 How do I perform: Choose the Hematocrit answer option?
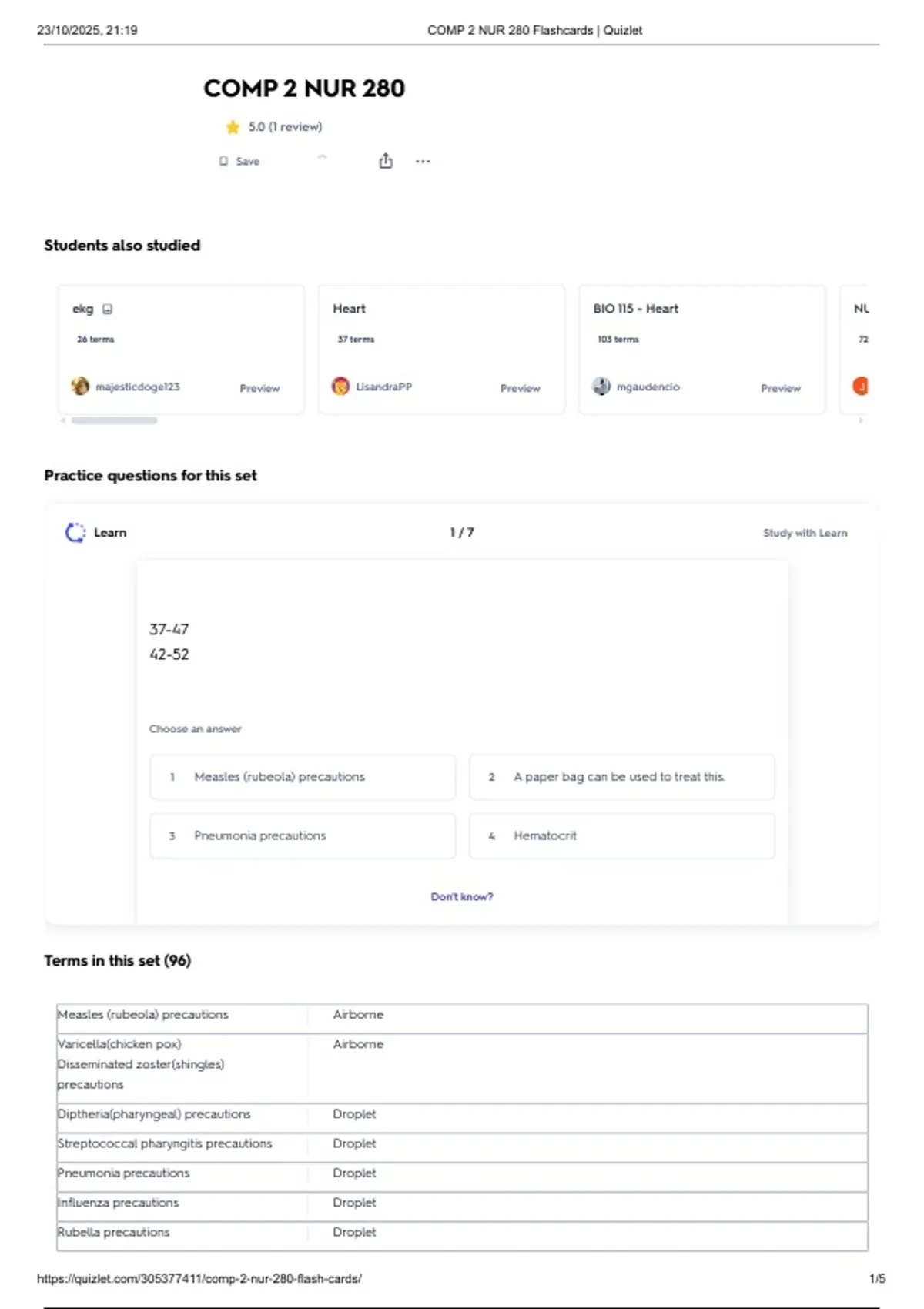click(x=621, y=836)
